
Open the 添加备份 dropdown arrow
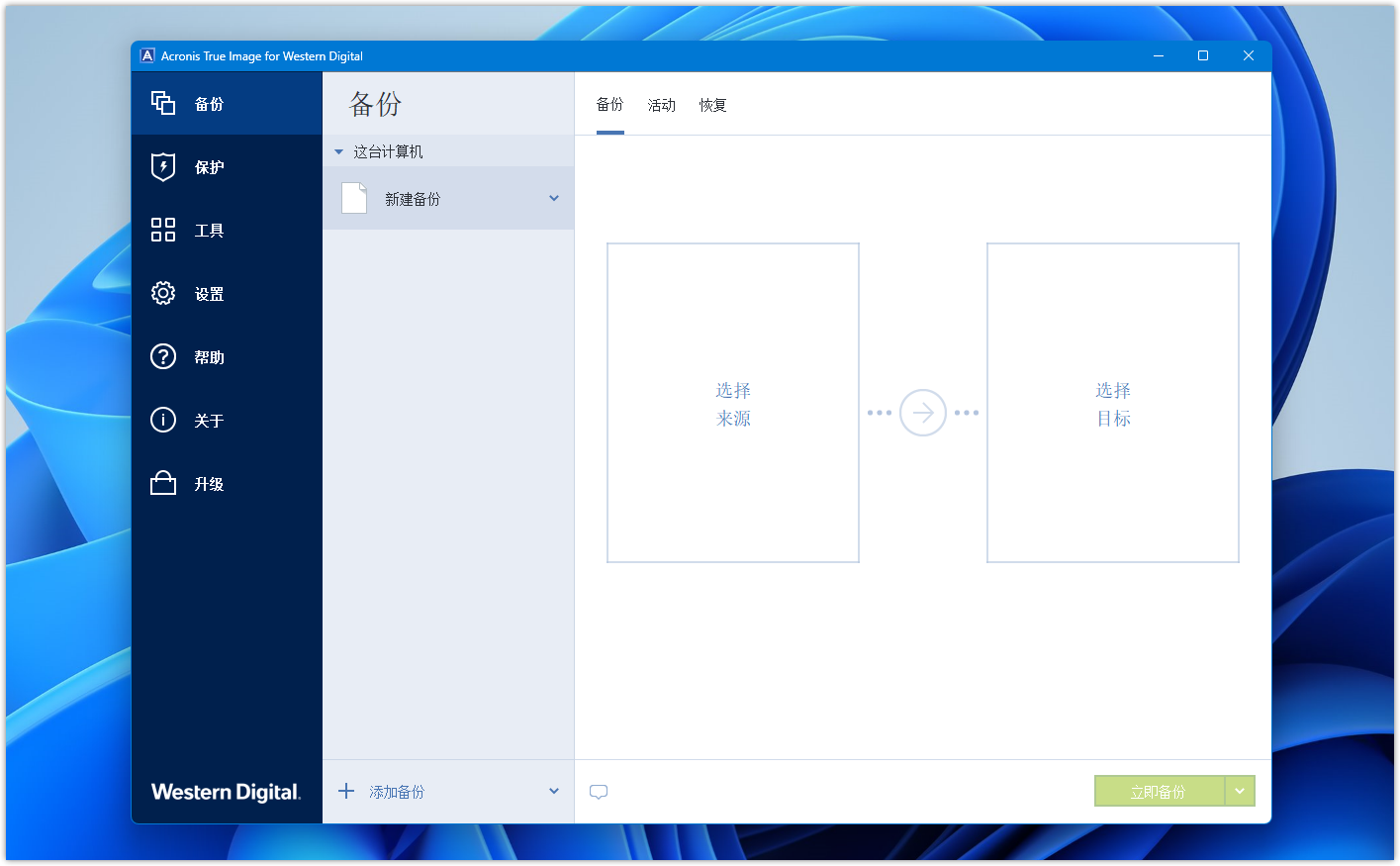point(554,791)
